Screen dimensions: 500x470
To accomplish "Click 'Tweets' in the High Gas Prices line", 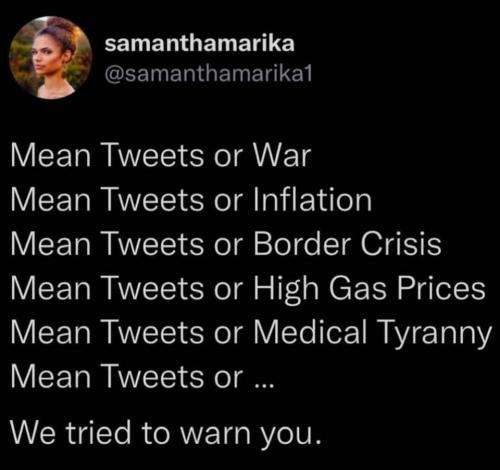I will click(154, 289).
